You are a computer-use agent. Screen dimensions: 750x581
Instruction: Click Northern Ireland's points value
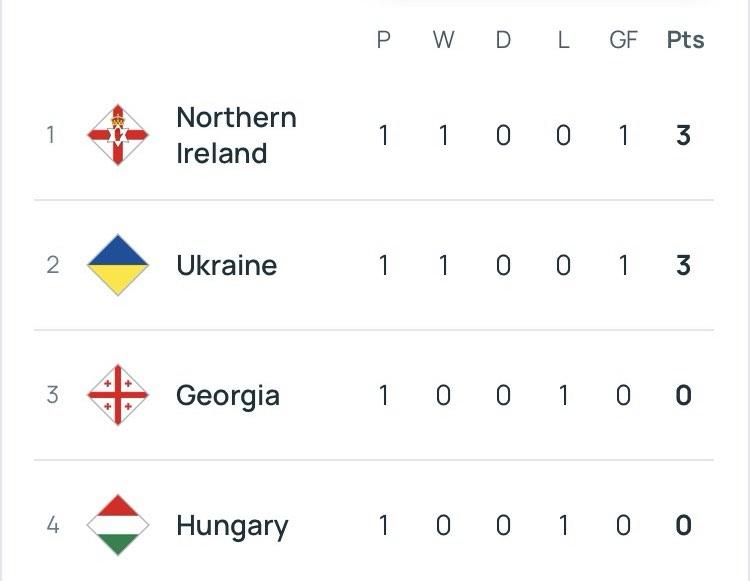click(x=684, y=135)
